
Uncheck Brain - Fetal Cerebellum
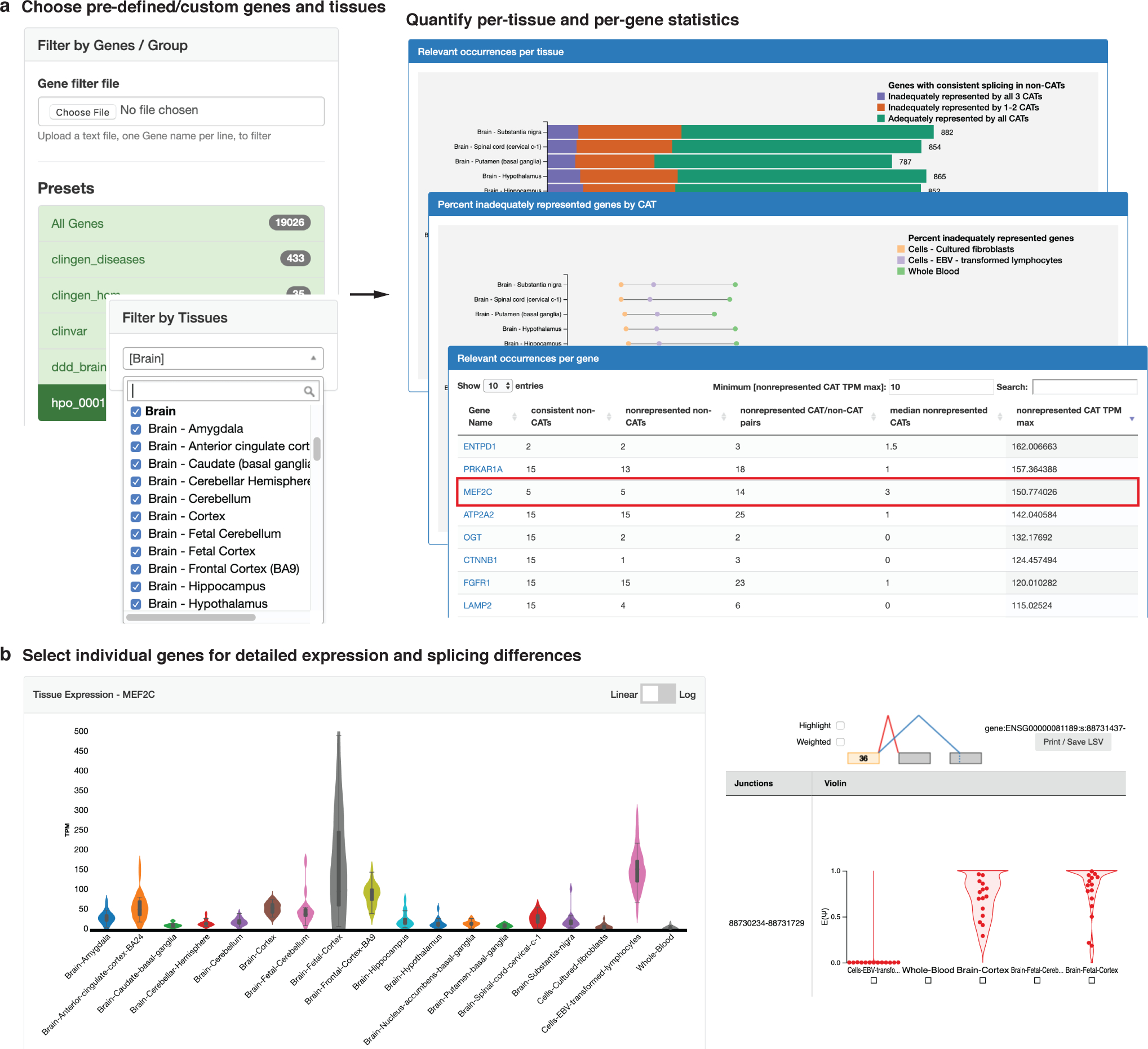[135, 534]
